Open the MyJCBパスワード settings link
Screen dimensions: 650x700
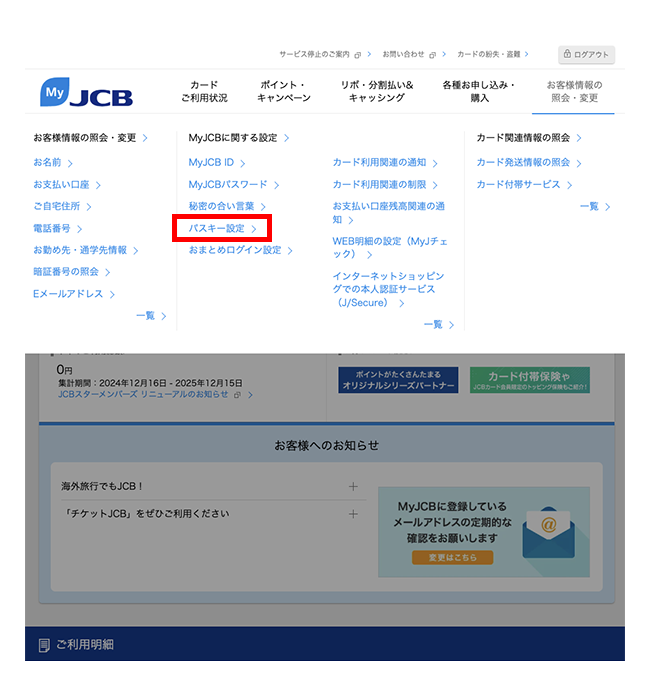click(233, 184)
